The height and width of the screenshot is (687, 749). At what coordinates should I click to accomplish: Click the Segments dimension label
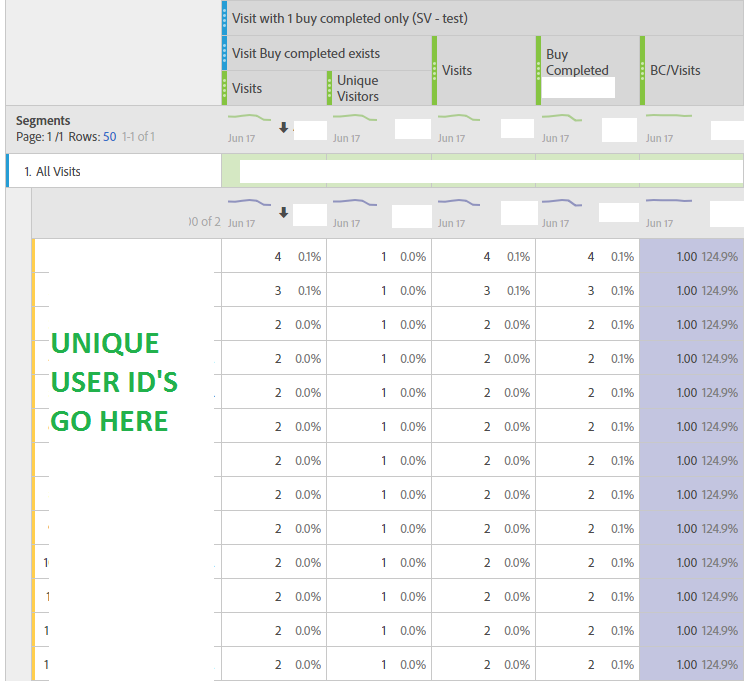tap(43, 121)
